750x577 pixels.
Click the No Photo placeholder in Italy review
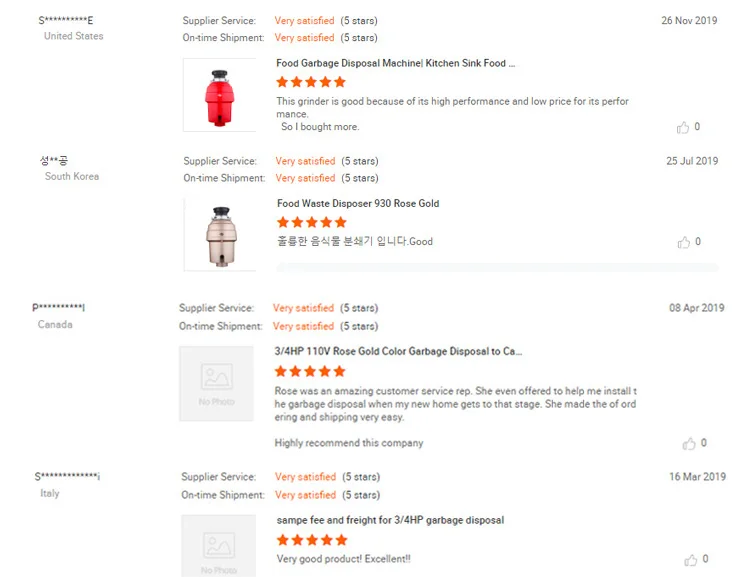click(218, 546)
